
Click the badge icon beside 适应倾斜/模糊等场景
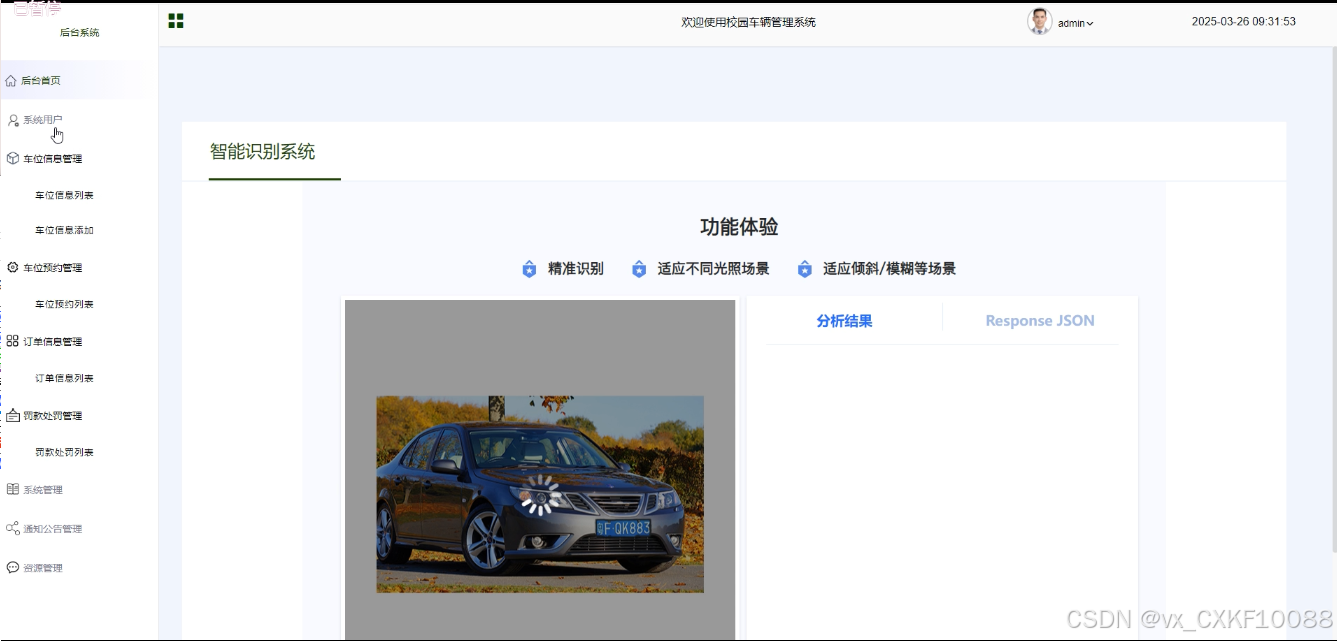805,269
